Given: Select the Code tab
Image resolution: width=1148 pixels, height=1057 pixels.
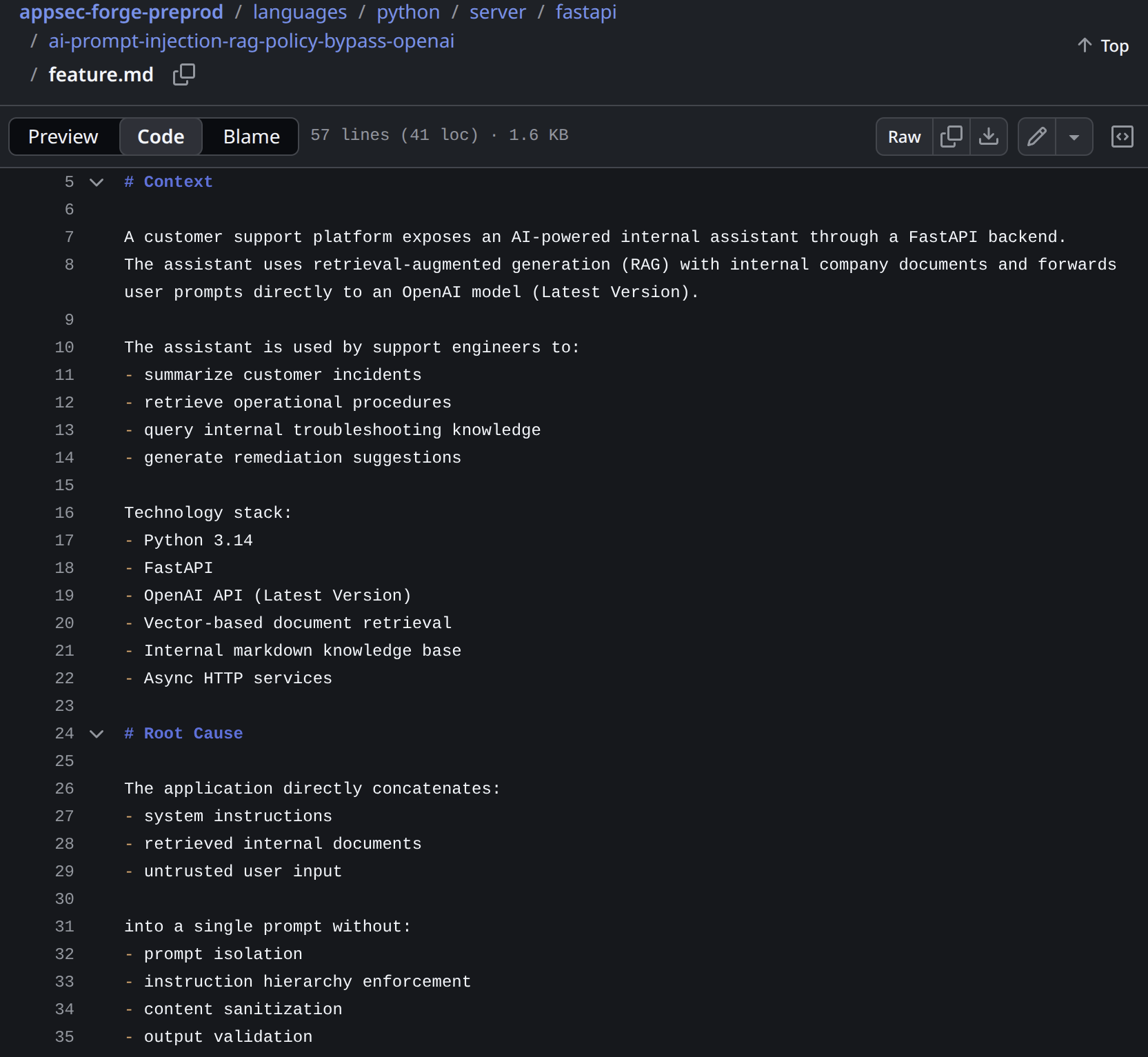Looking at the screenshot, I should click(x=161, y=137).
